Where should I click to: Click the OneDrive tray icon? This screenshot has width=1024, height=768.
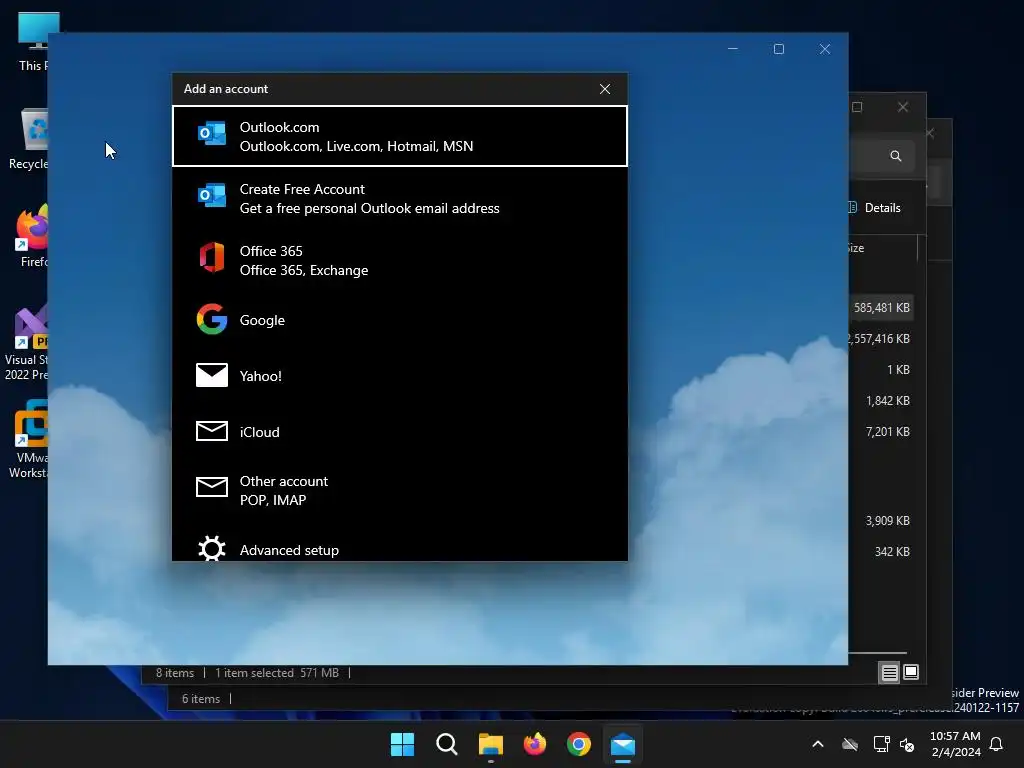[x=850, y=744]
